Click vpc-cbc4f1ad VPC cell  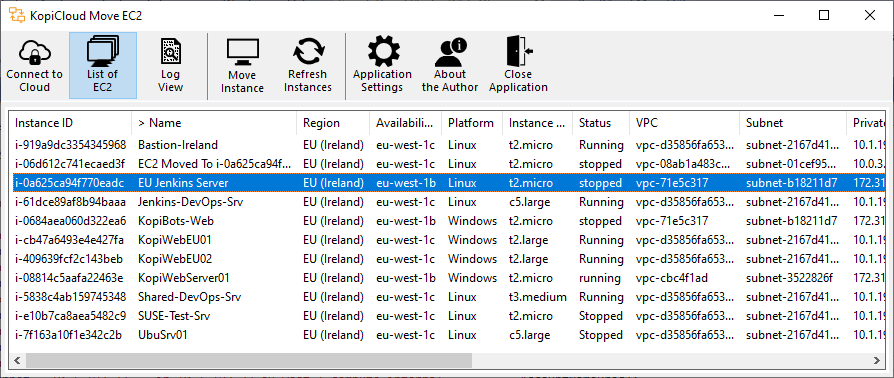tap(672, 278)
